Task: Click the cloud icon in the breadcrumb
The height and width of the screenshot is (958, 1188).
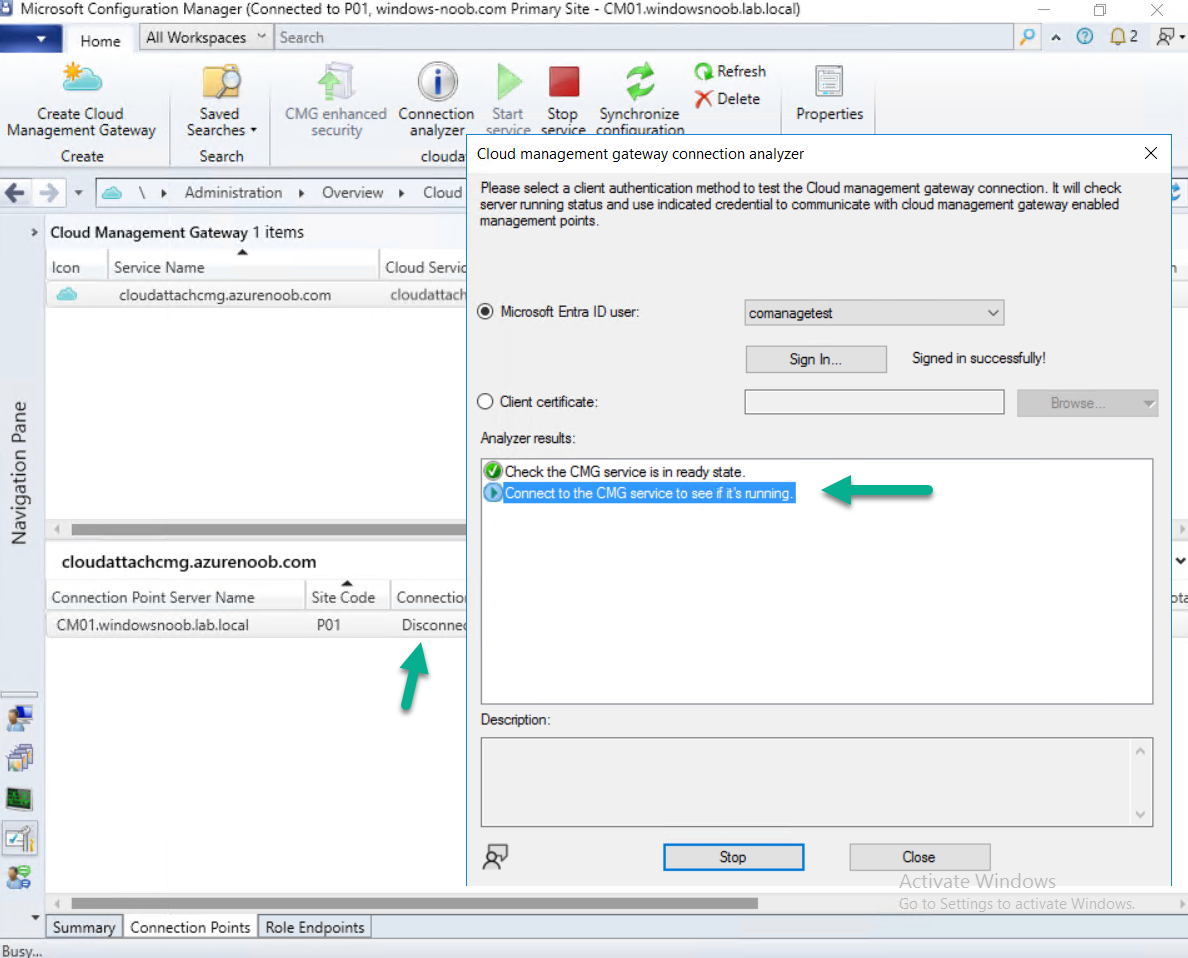Action: coord(112,193)
